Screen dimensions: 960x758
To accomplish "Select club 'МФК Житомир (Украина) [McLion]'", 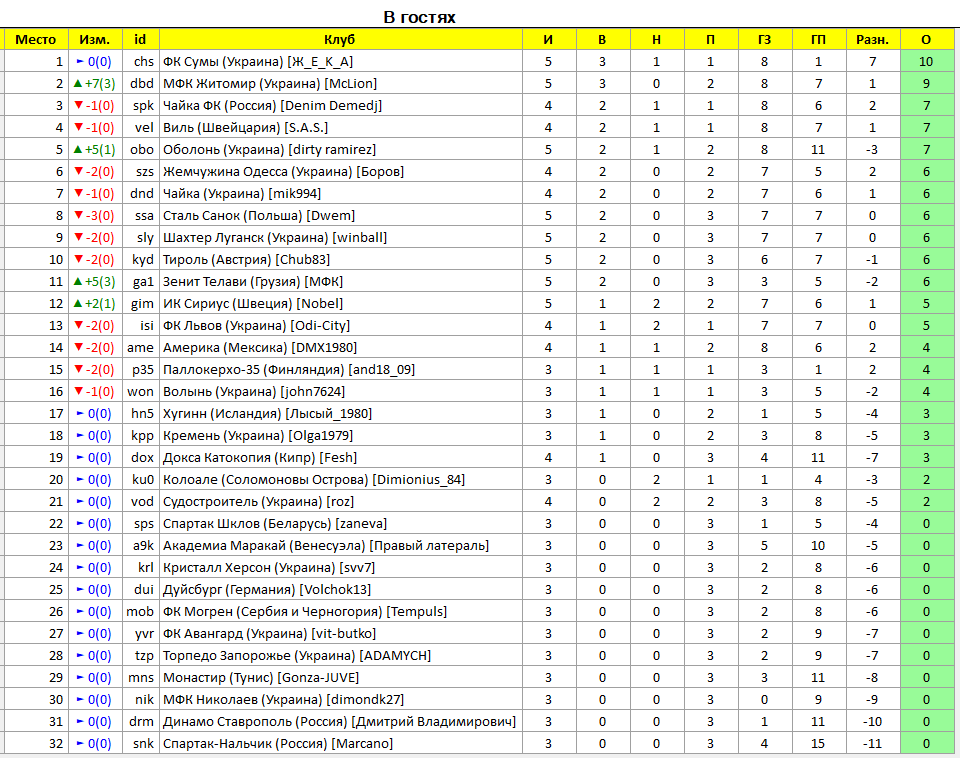I will coord(270,84).
